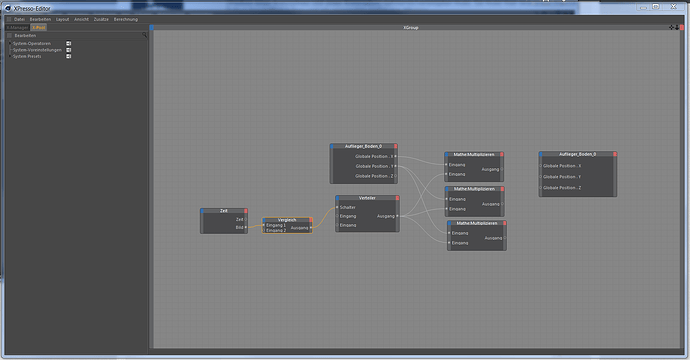Click Cinema 4D icon in XPresso-Editor title bar

[7, 8]
